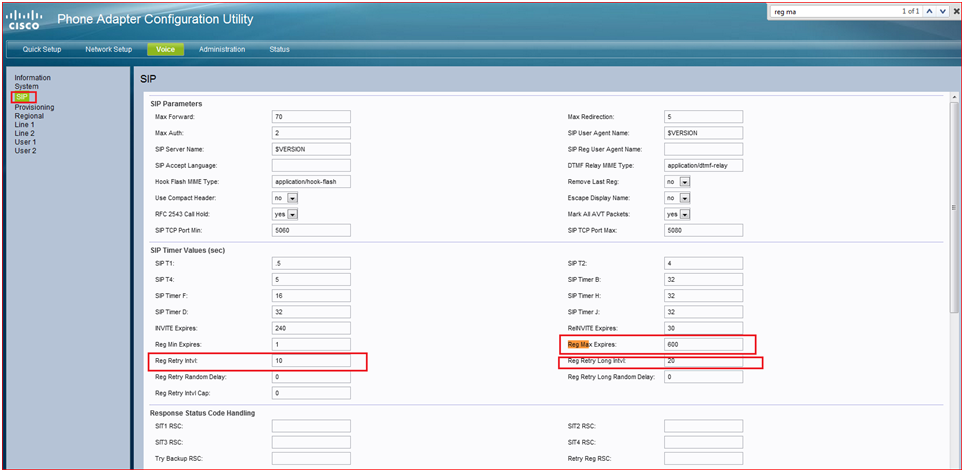The height and width of the screenshot is (472, 964).
Task: Switch to the Network Setup tab
Action: click(x=108, y=49)
